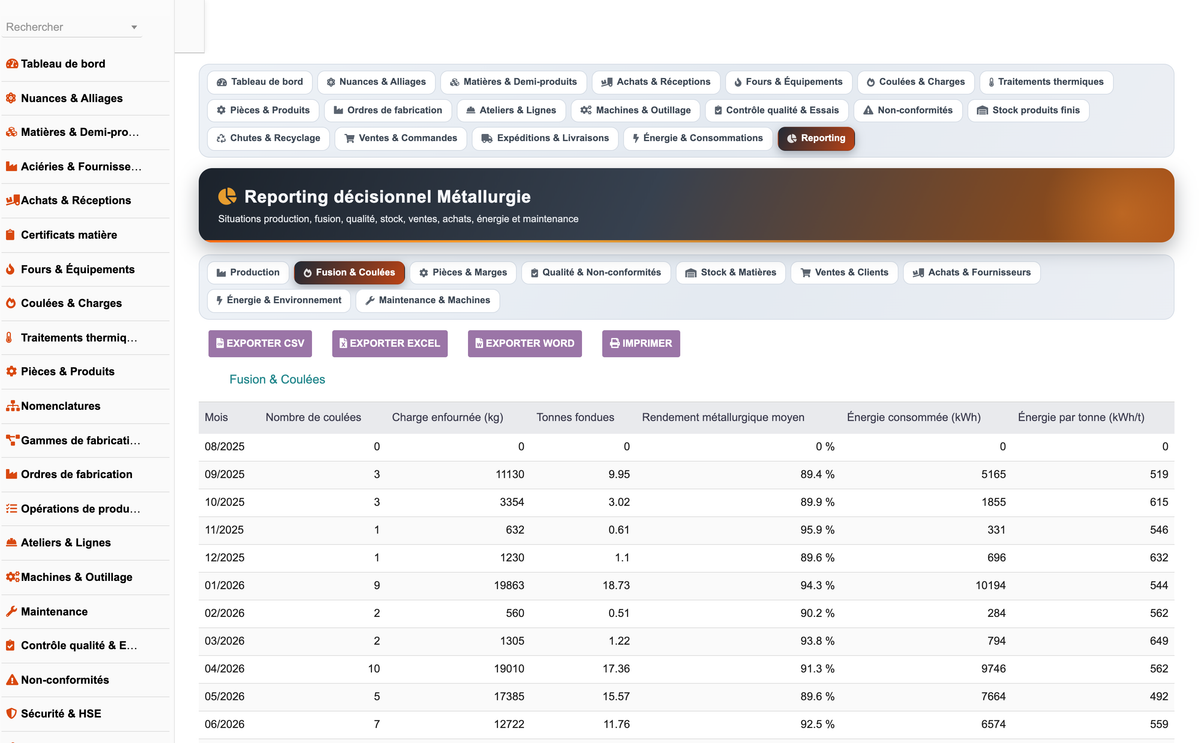1200x743 pixels.
Task: Open Ordres de fabrication in top navigation
Action: click(x=388, y=110)
